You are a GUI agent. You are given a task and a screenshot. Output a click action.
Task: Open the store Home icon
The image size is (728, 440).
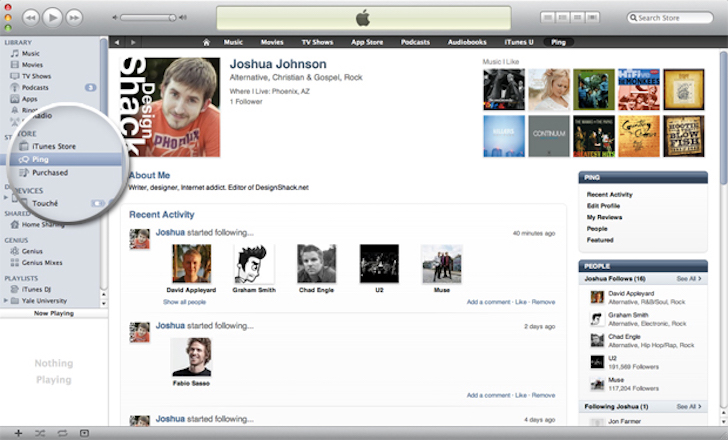point(207,42)
